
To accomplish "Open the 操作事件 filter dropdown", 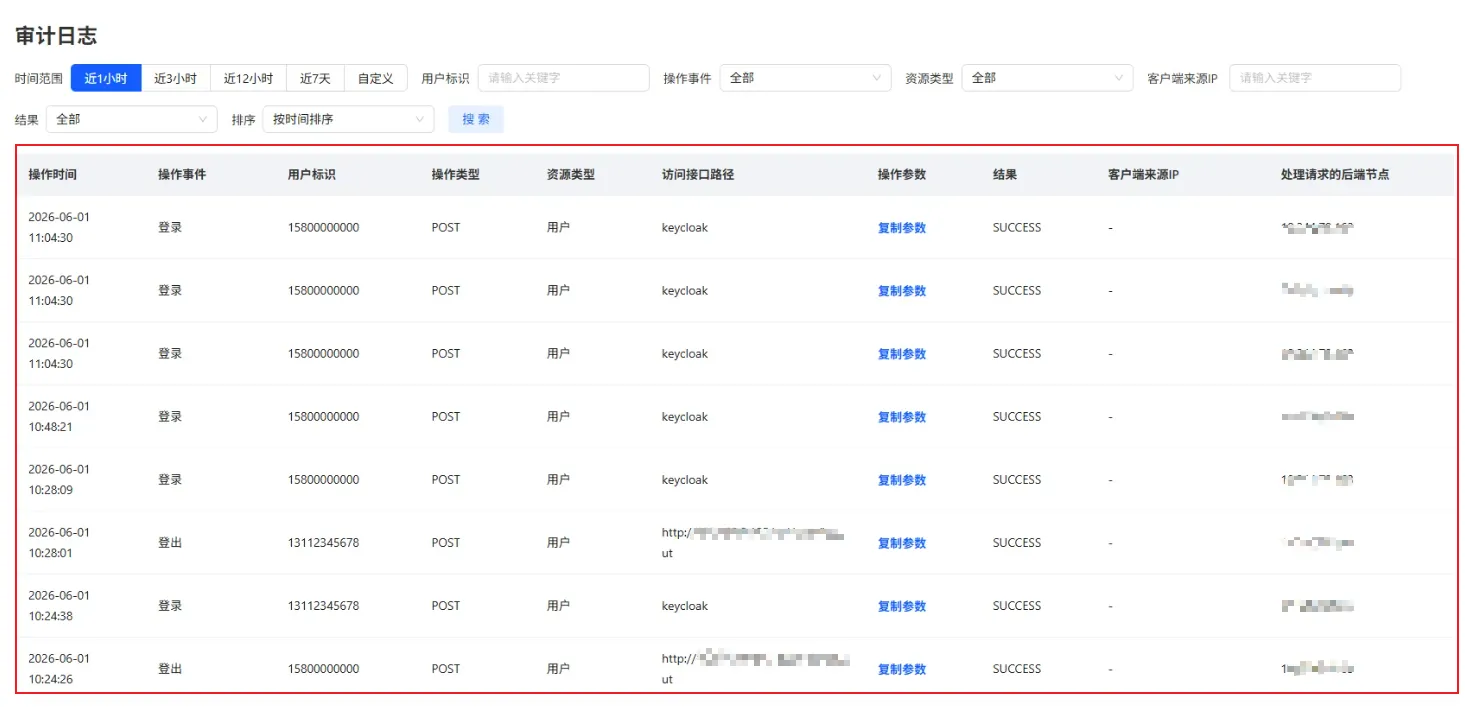I will pos(805,78).
